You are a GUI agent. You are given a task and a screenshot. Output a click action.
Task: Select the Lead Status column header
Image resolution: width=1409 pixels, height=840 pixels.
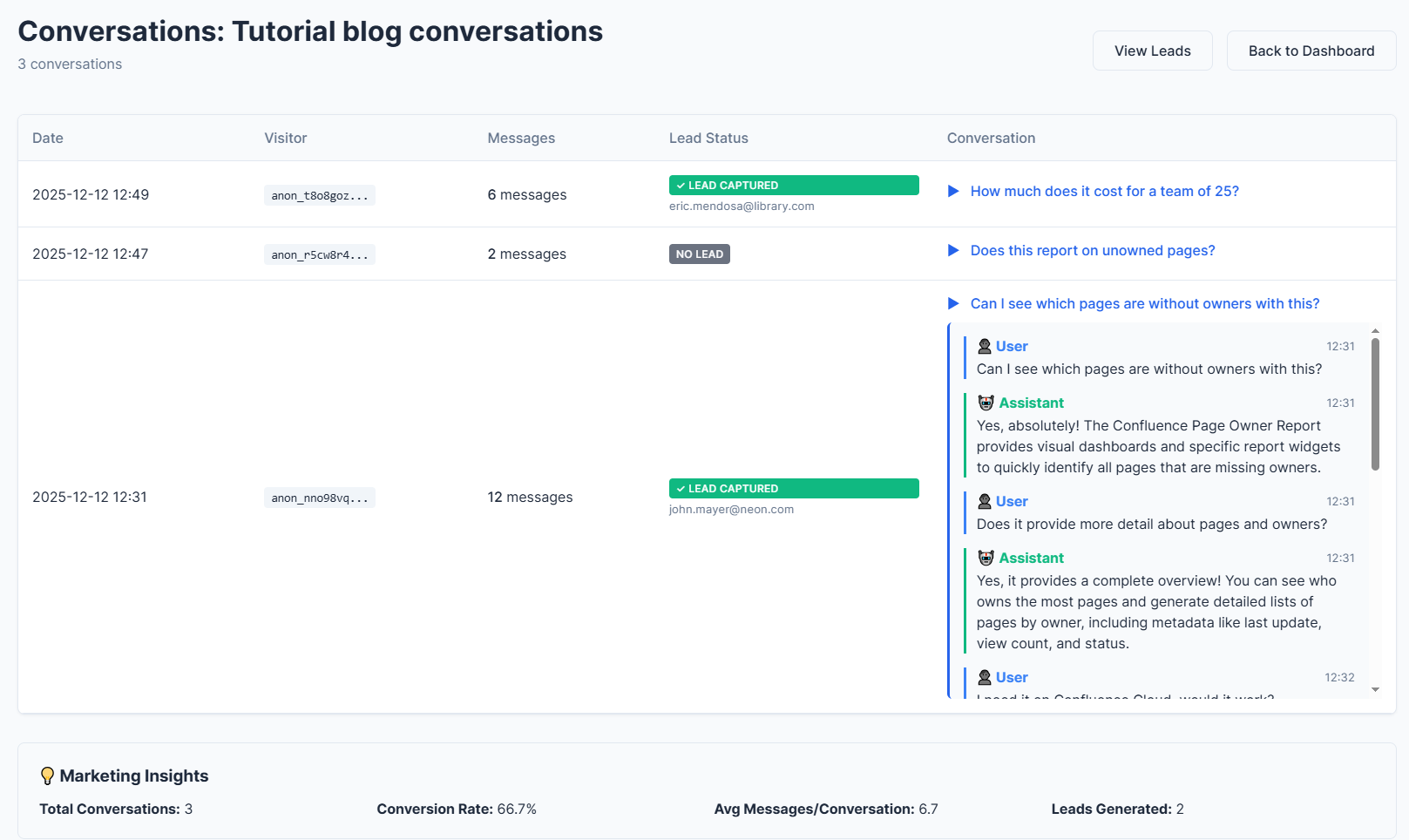click(708, 138)
